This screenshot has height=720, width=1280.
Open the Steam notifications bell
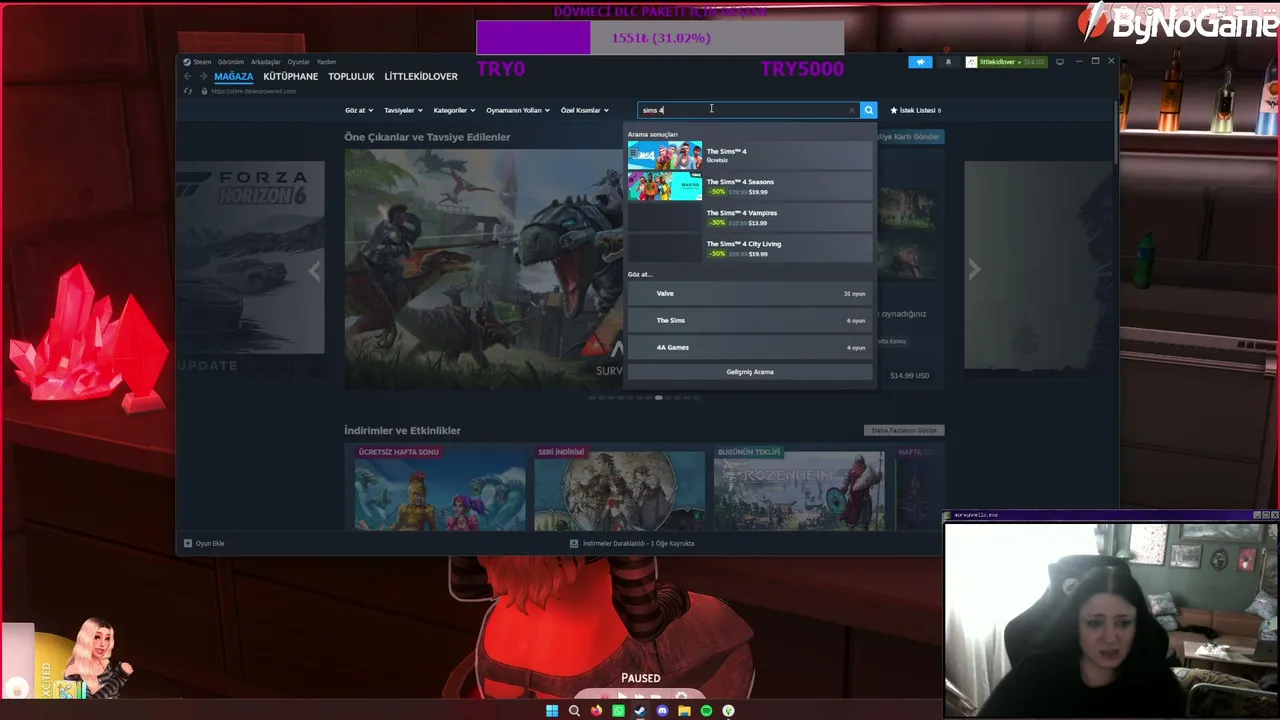point(948,62)
